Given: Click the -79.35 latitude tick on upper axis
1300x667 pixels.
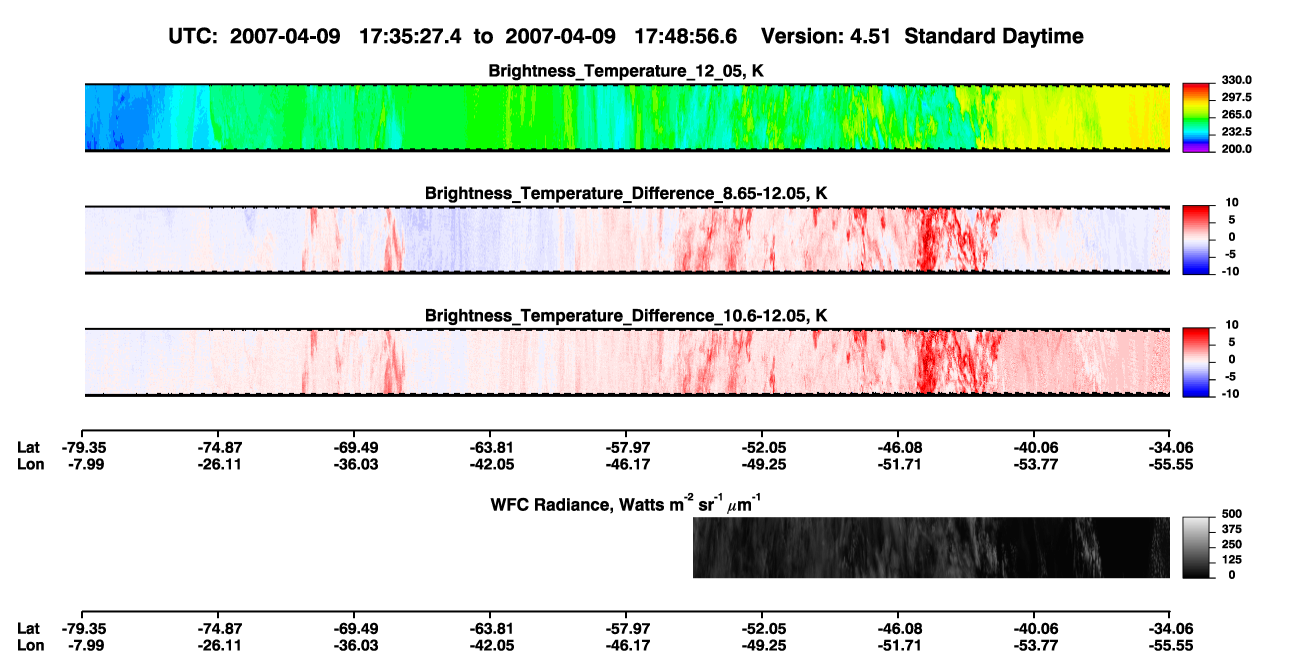Looking at the screenshot, I should (82, 447).
